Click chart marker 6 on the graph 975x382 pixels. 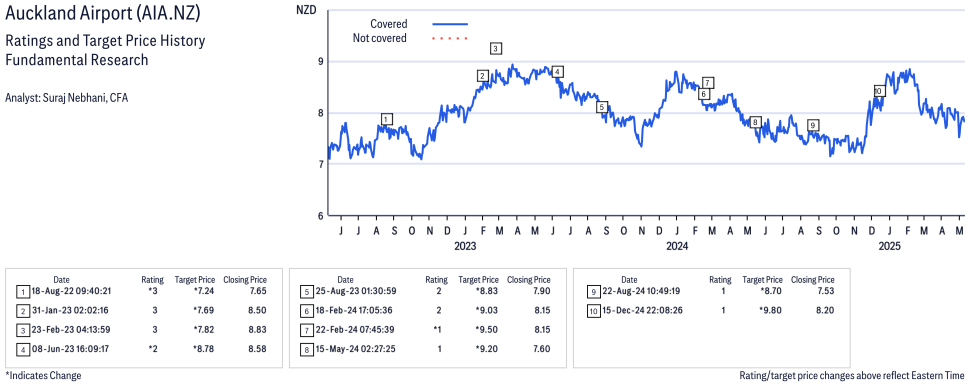(x=704, y=94)
